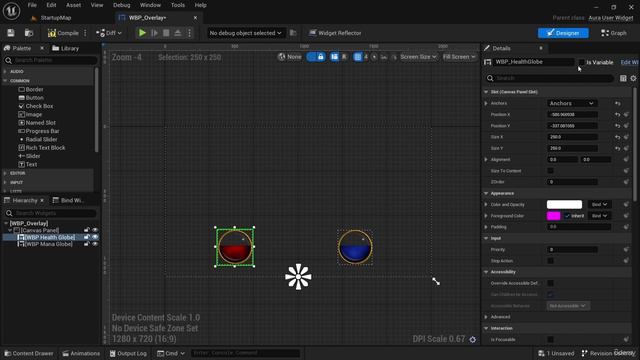Open the Window menu

pyautogui.click(x=150, y=5)
